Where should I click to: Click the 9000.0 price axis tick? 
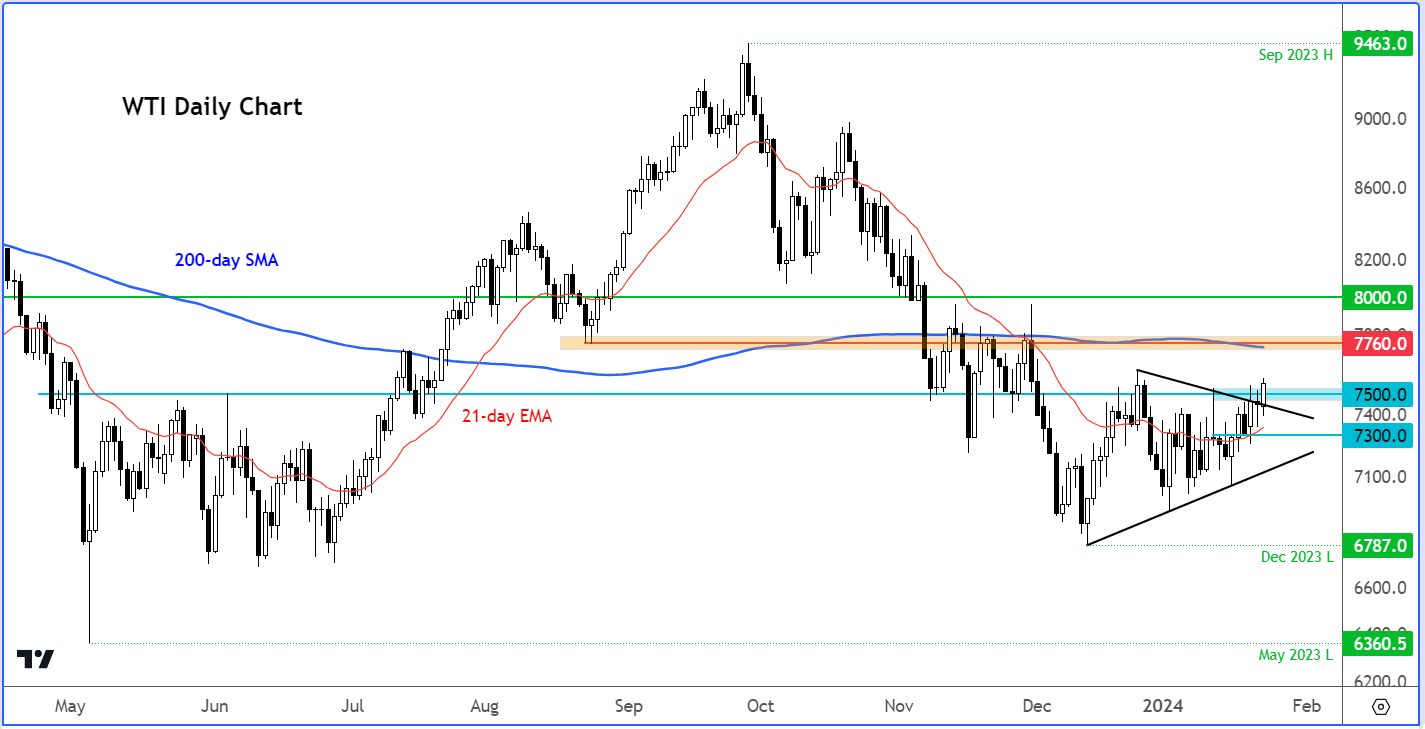1379,119
